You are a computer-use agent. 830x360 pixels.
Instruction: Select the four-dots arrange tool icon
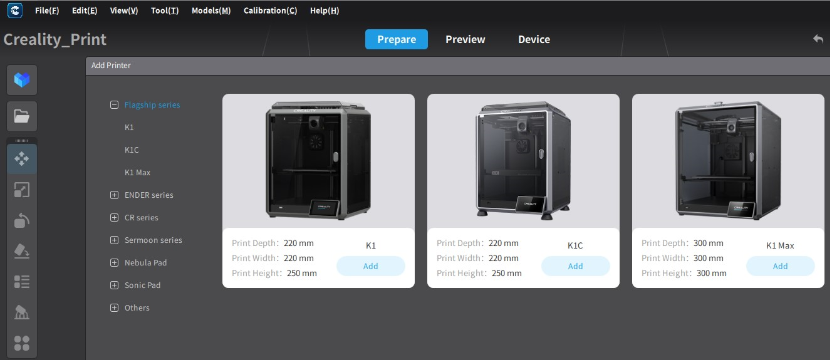(22, 343)
